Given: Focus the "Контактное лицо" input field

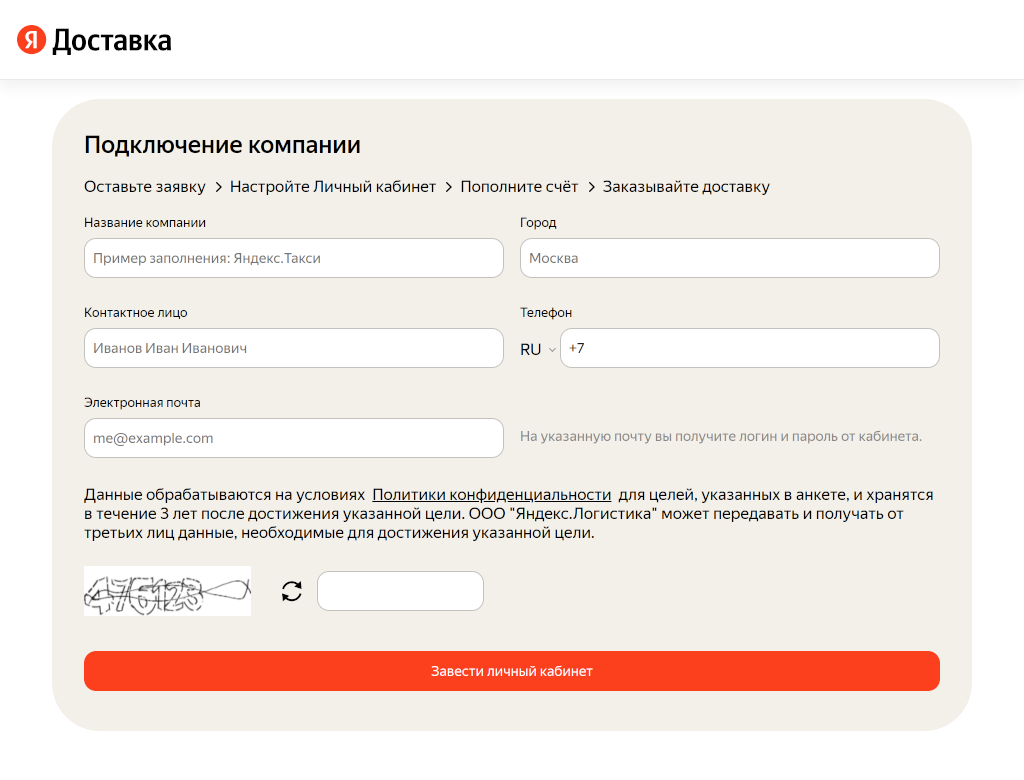Looking at the screenshot, I should point(294,348).
